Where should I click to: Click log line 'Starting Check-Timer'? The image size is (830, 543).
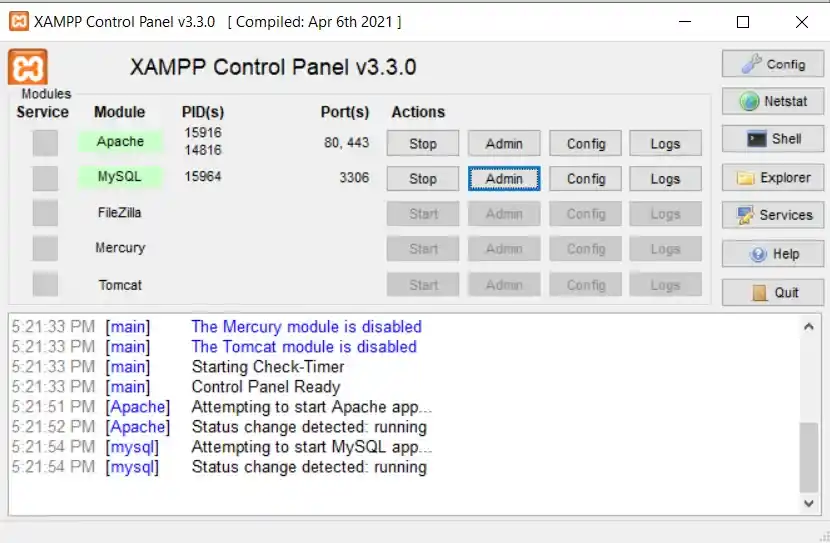[x=268, y=367]
